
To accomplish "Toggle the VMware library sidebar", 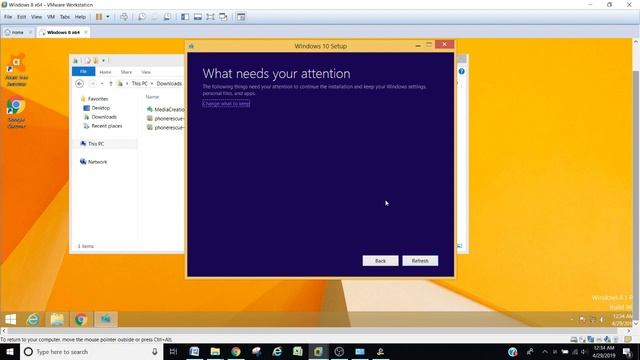I will point(185,17).
